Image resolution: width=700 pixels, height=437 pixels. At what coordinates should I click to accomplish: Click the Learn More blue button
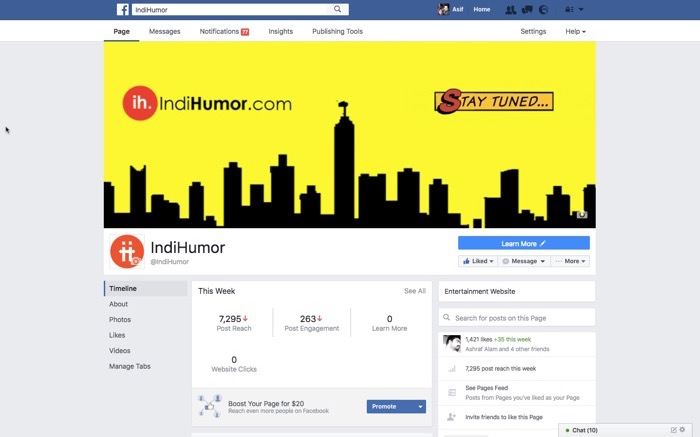[x=524, y=243]
